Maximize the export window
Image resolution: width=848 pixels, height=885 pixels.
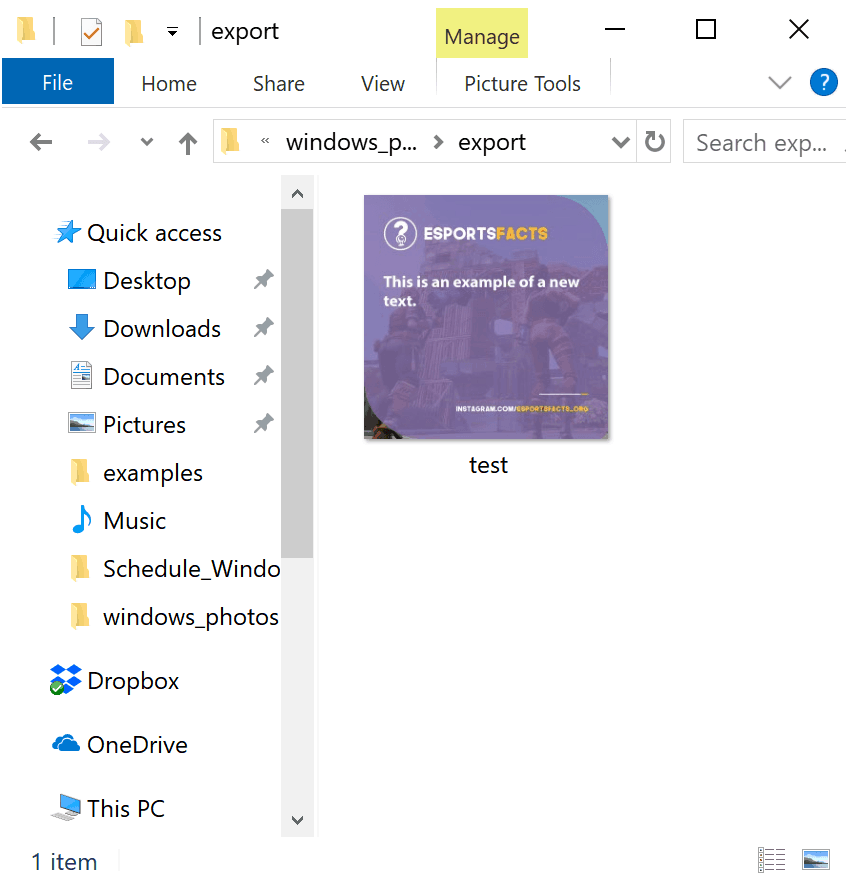(706, 29)
